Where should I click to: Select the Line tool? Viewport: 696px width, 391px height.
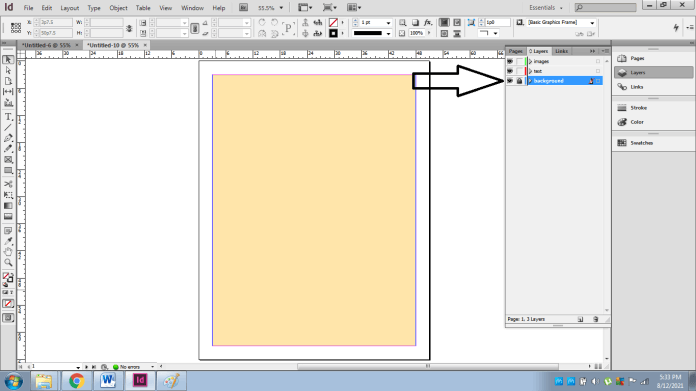click(x=8, y=128)
